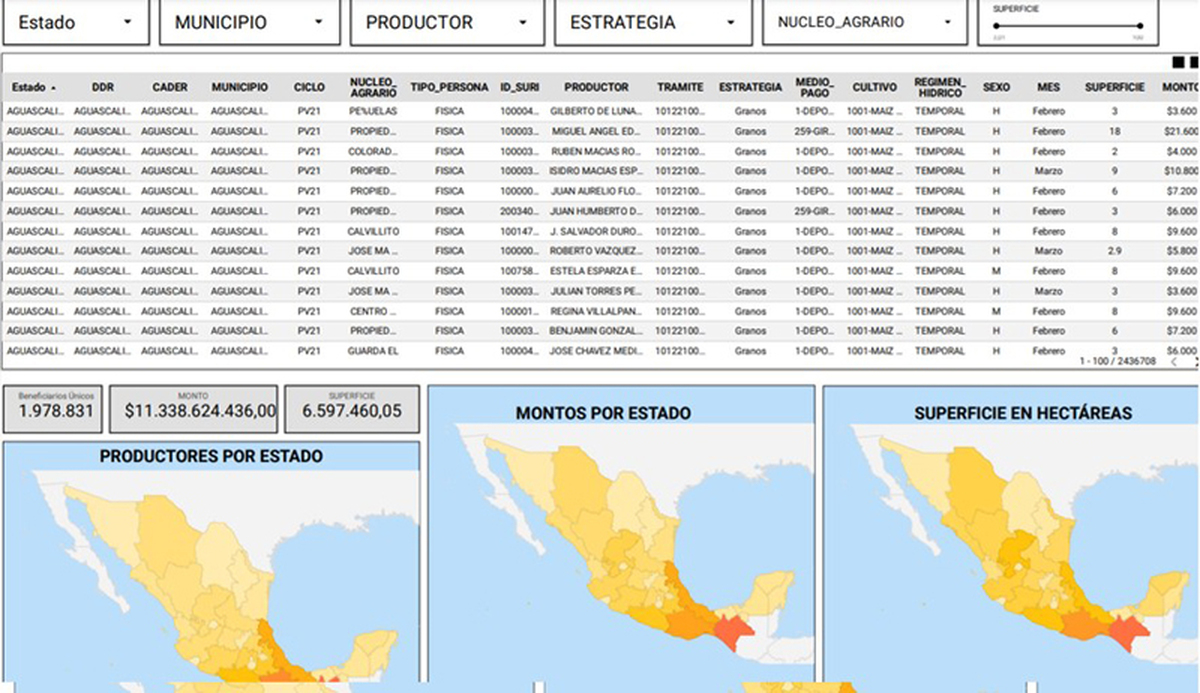Screen dimensions: 1200x693
Task: Select producer cell JOSE CHAVEZ MEDI...
Action: click(596, 351)
